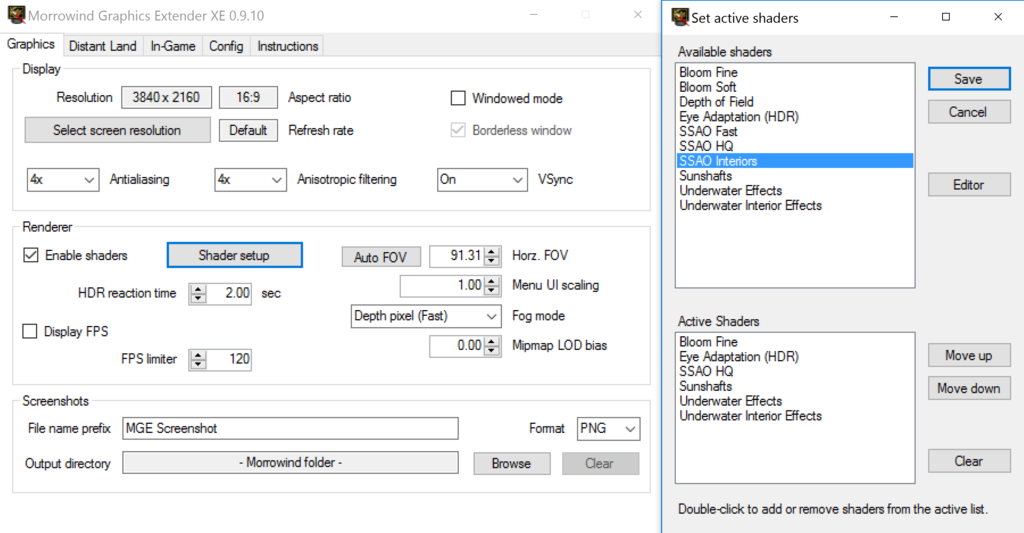Enable the Windowed mode checkbox
This screenshot has width=1024, height=533.
coord(458,98)
